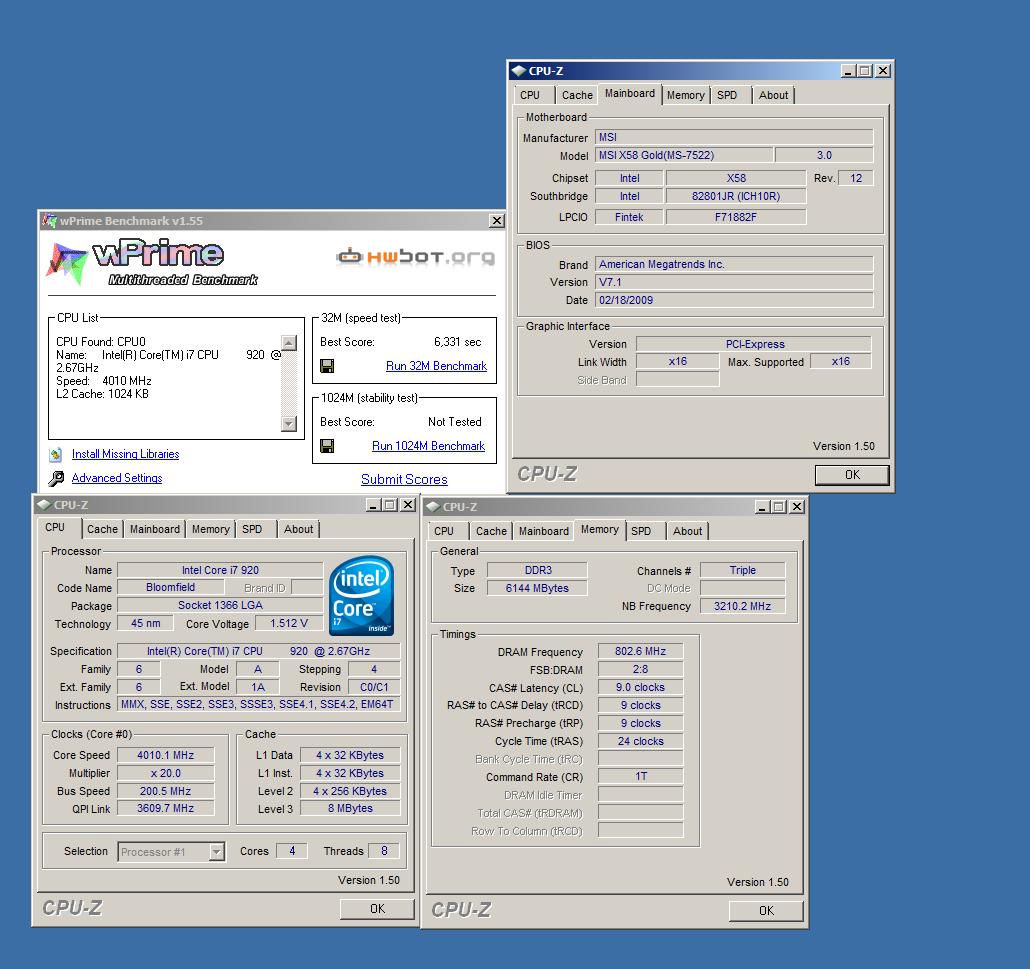Viewport: 1030px width, 969px height.
Task: Minimize the CPU-Z Memory window
Action: [x=762, y=507]
